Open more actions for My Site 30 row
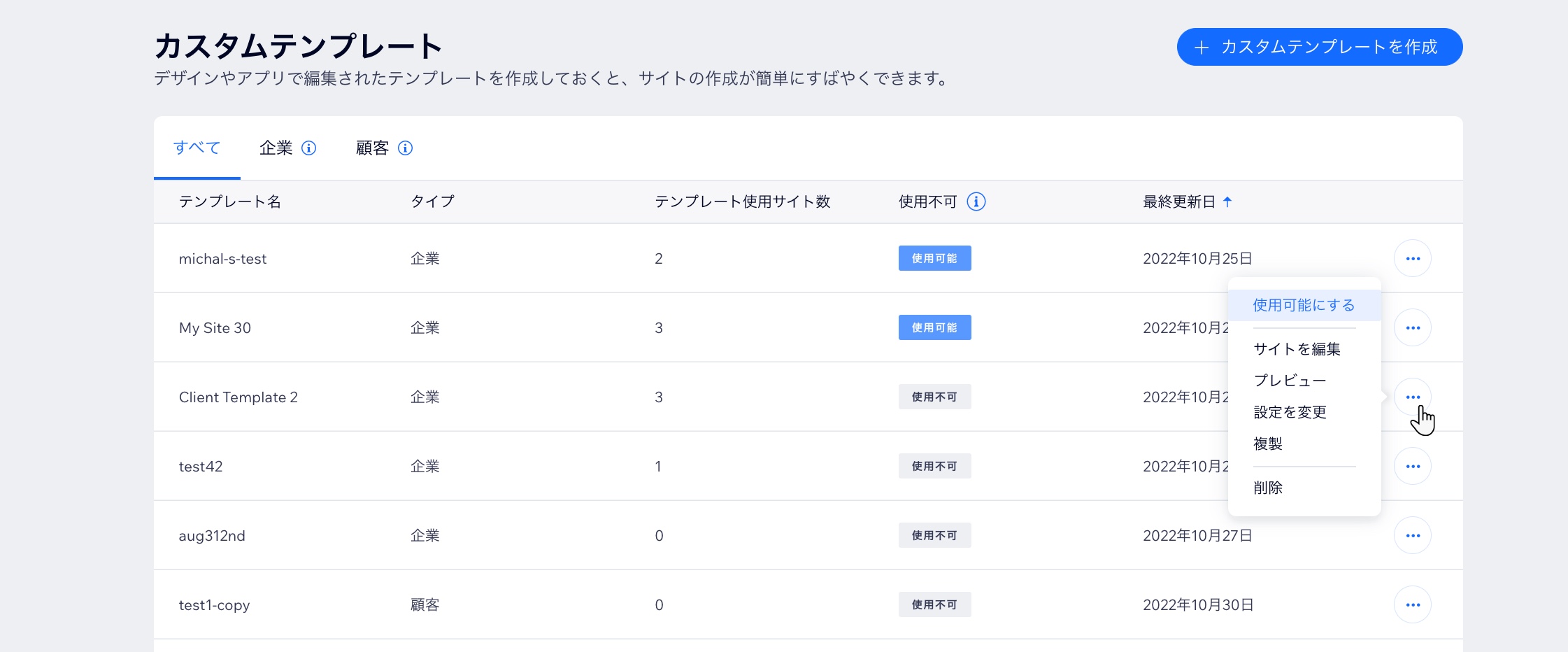 [x=1412, y=328]
